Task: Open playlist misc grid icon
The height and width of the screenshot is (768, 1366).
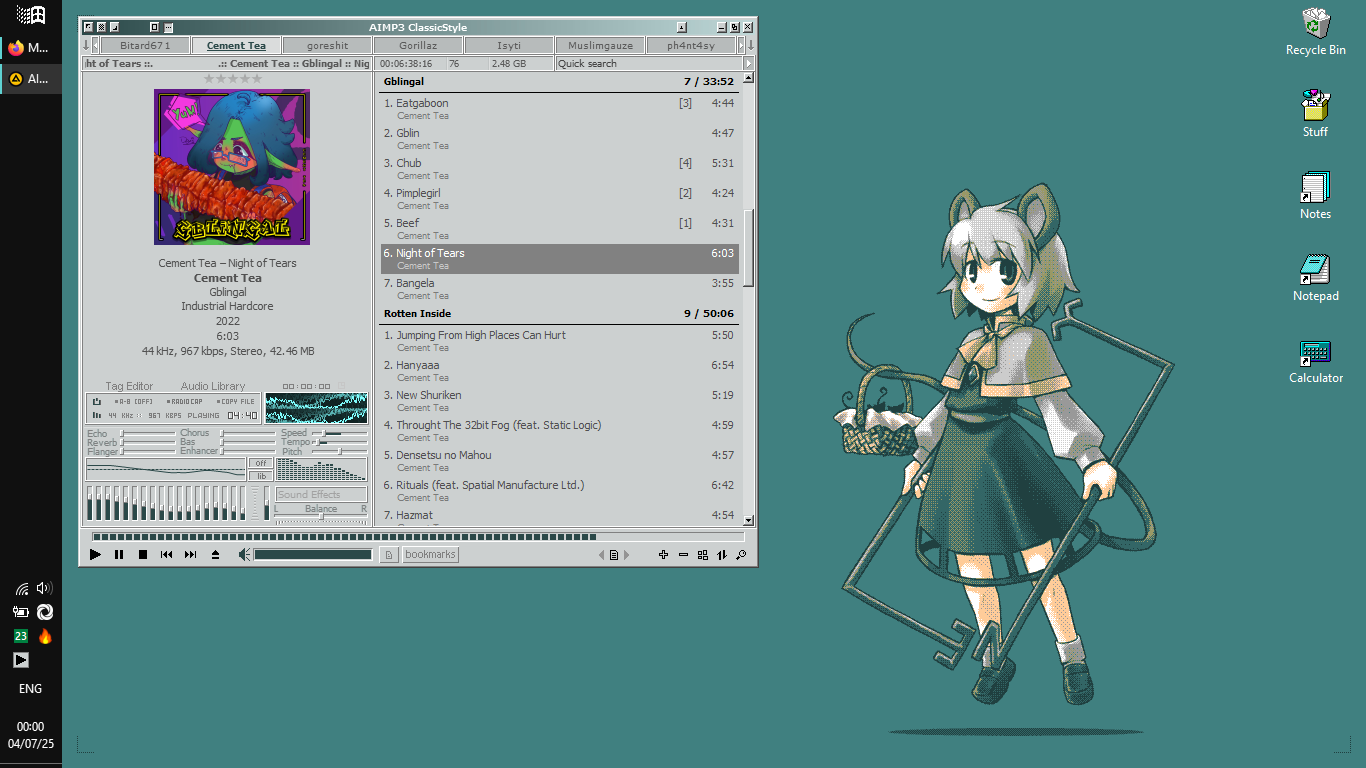Action: click(x=703, y=555)
